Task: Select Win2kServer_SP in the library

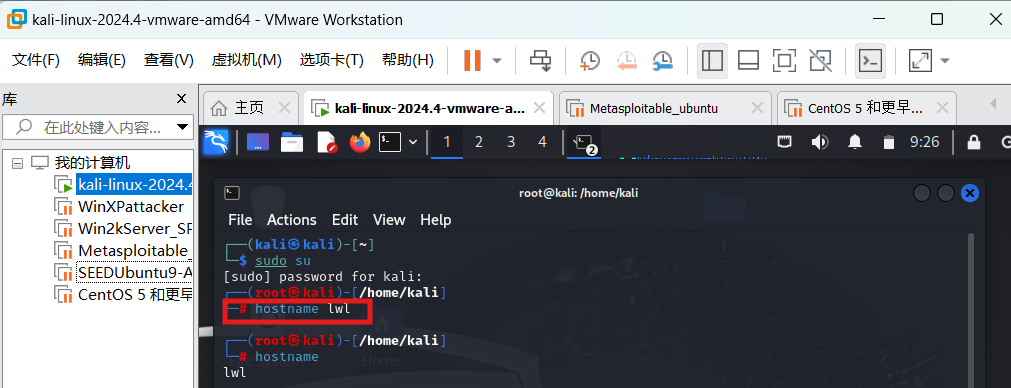Action: point(135,229)
